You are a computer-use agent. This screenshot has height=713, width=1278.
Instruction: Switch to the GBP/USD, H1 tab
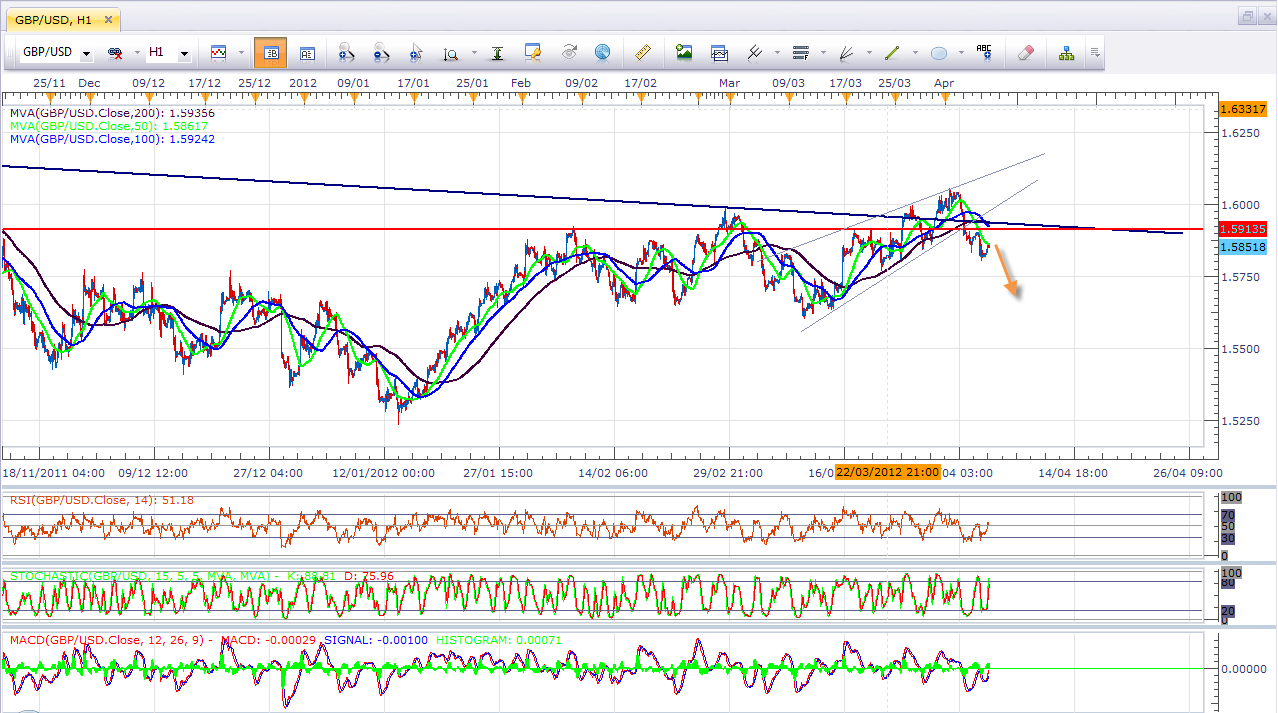(x=61, y=19)
